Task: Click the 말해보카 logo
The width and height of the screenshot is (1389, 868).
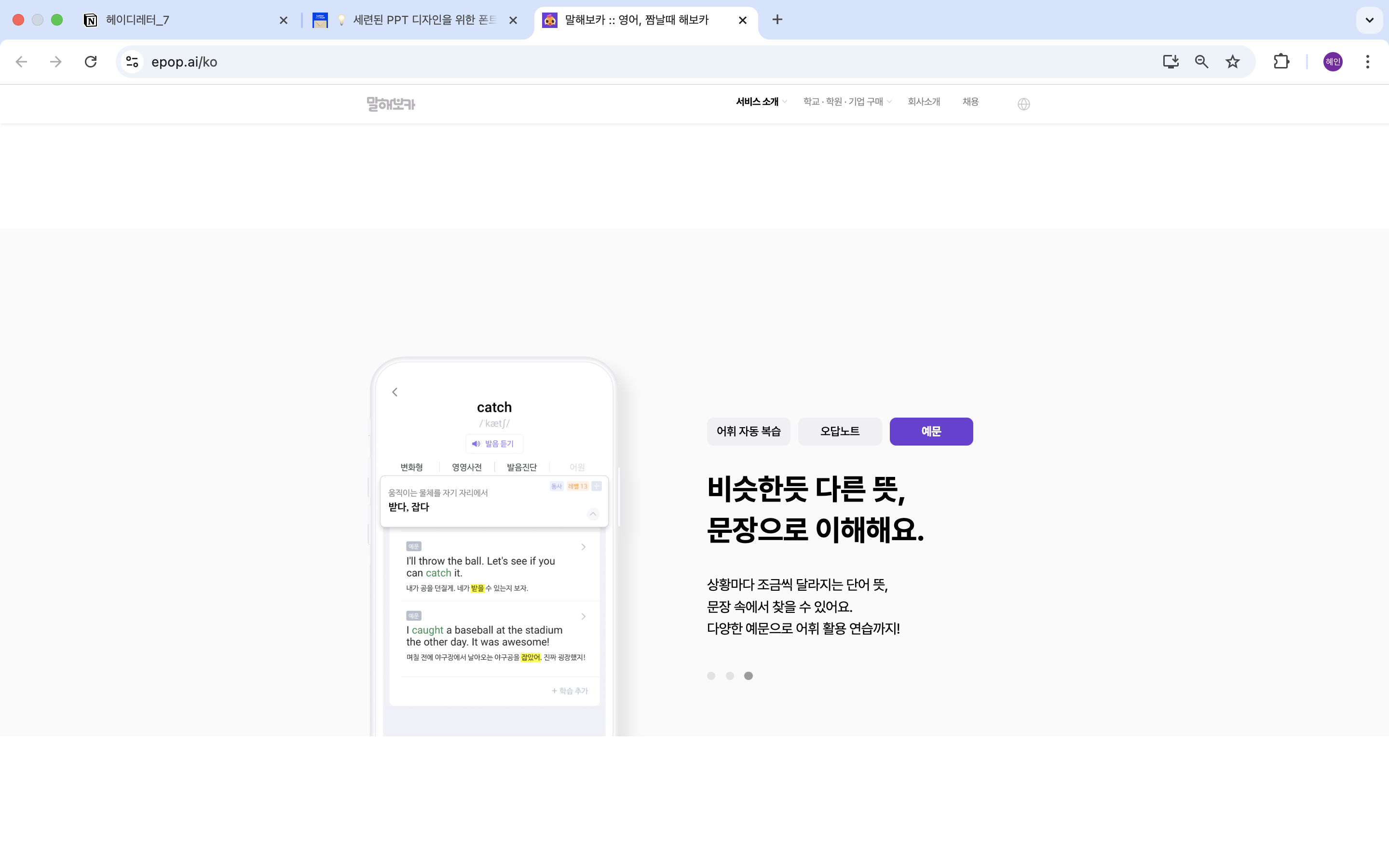Action: tap(391, 104)
